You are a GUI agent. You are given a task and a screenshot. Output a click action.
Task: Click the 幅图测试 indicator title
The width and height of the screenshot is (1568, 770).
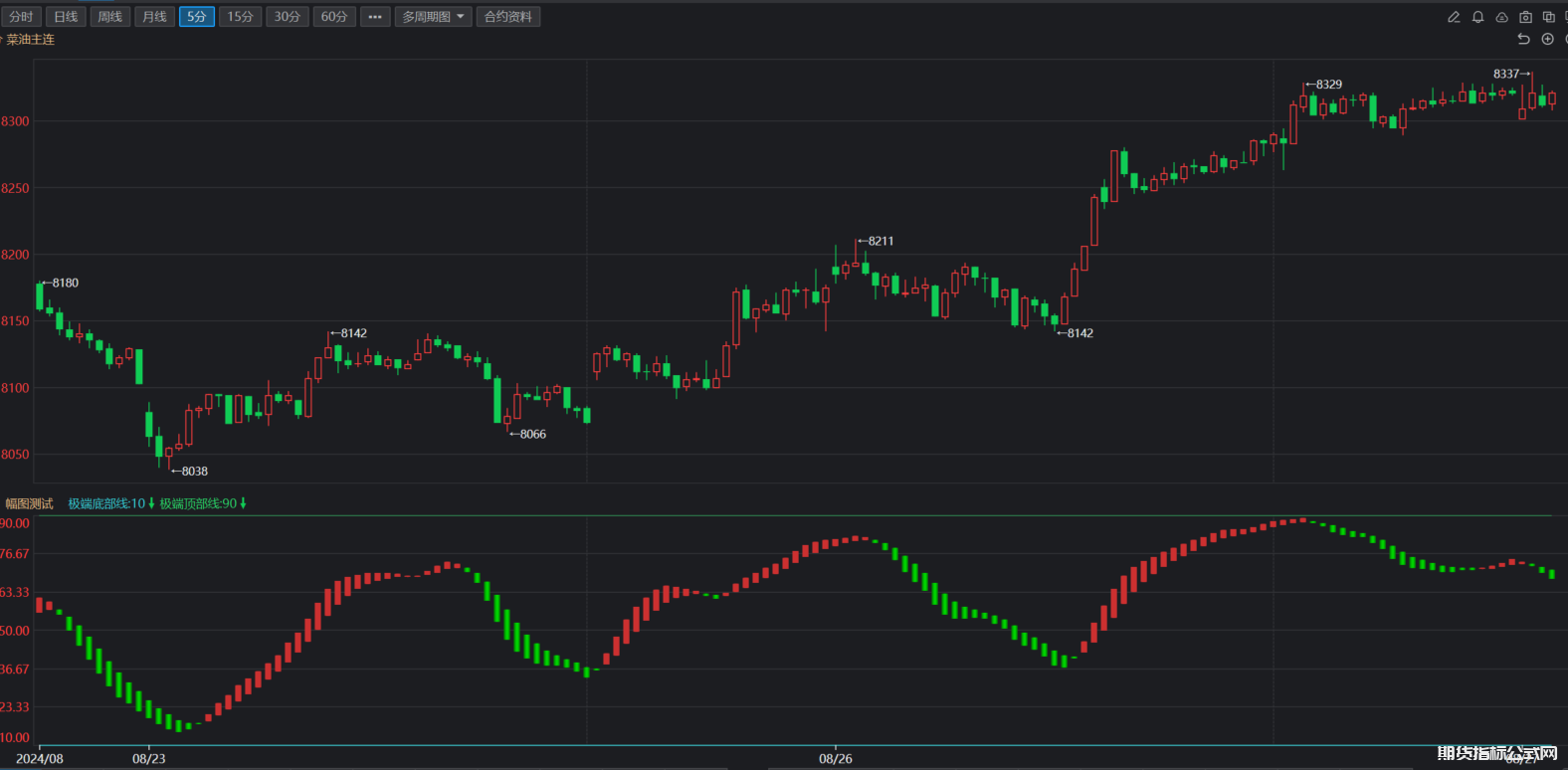(x=29, y=503)
